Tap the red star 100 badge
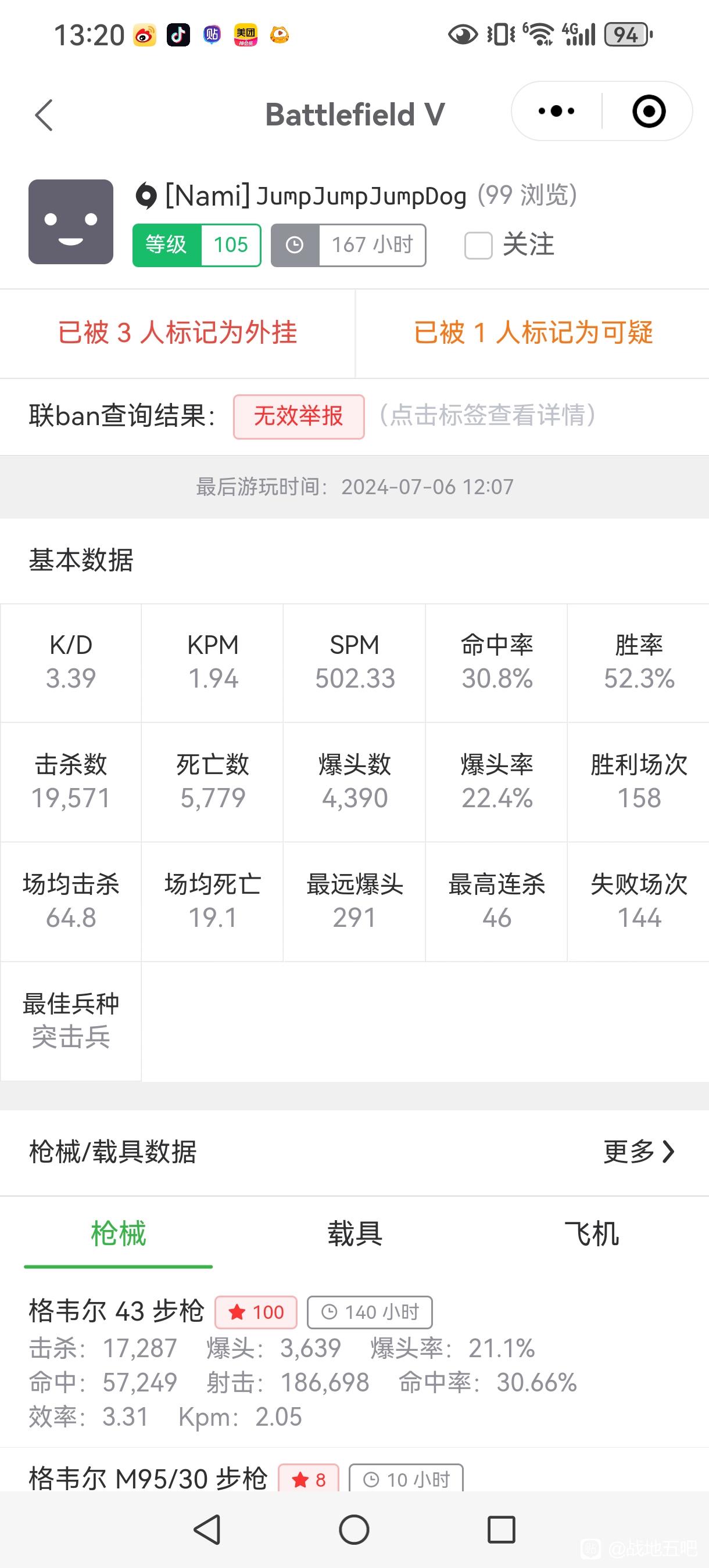Viewport: 709px width, 1568px height. 256,1312
